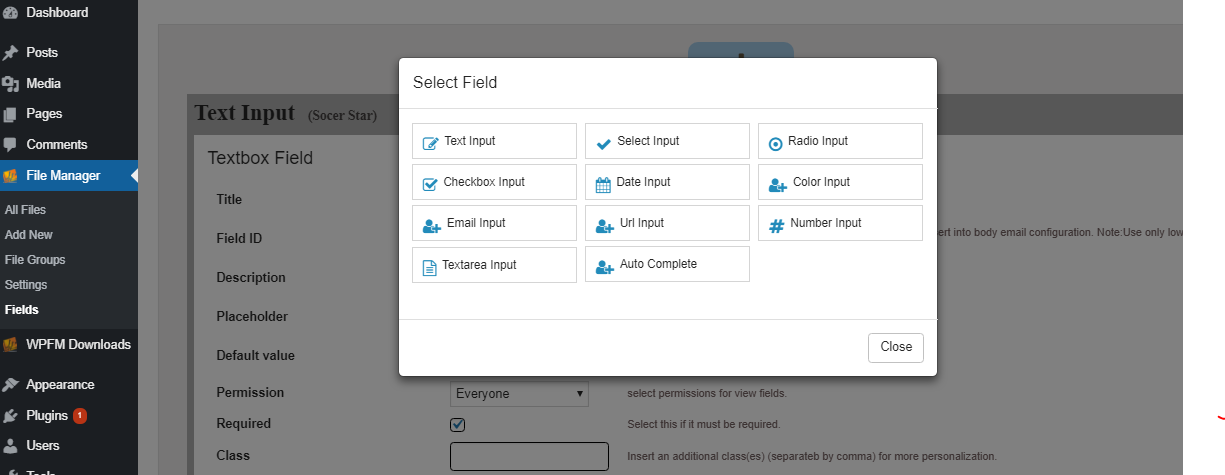1225x475 pixels.
Task: Close the Select Field dialog
Action: click(x=895, y=347)
